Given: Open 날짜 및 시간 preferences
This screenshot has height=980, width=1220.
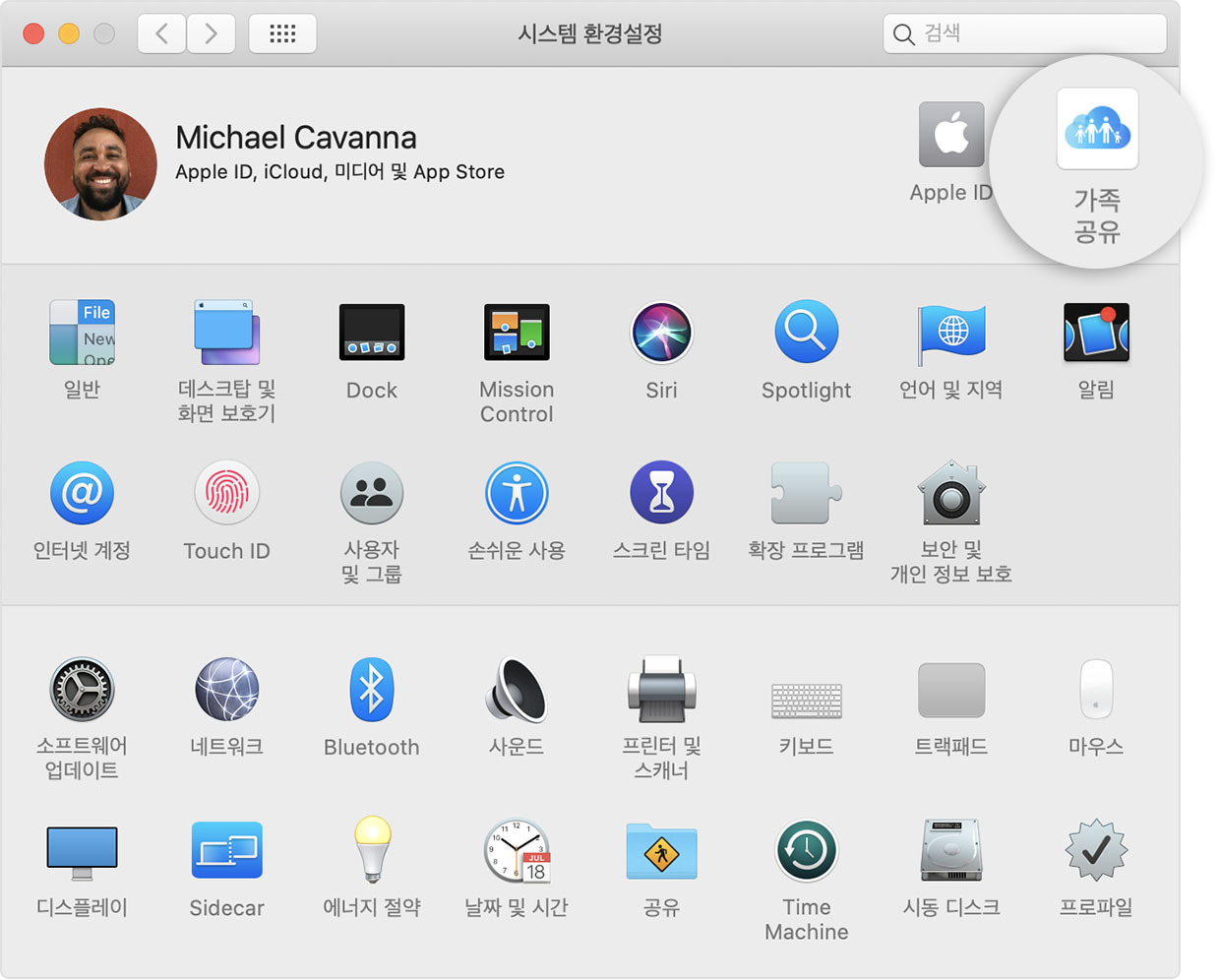Looking at the screenshot, I should pyautogui.click(x=517, y=850).
